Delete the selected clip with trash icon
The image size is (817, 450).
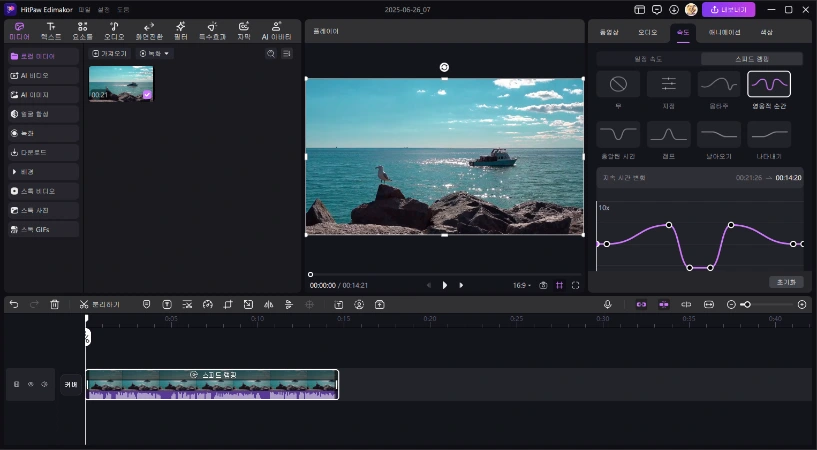pyautogui.click(x=54, y=305)
